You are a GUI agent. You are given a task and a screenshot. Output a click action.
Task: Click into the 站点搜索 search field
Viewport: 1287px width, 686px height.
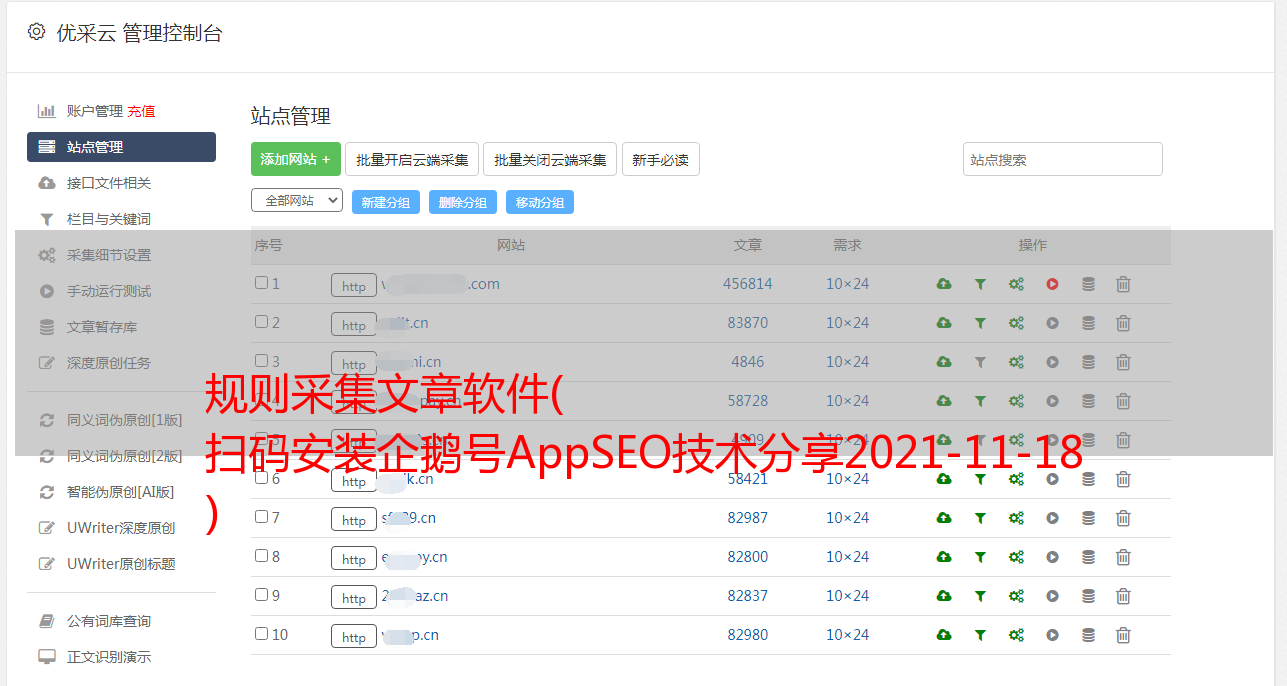[x=1062, y=159]
